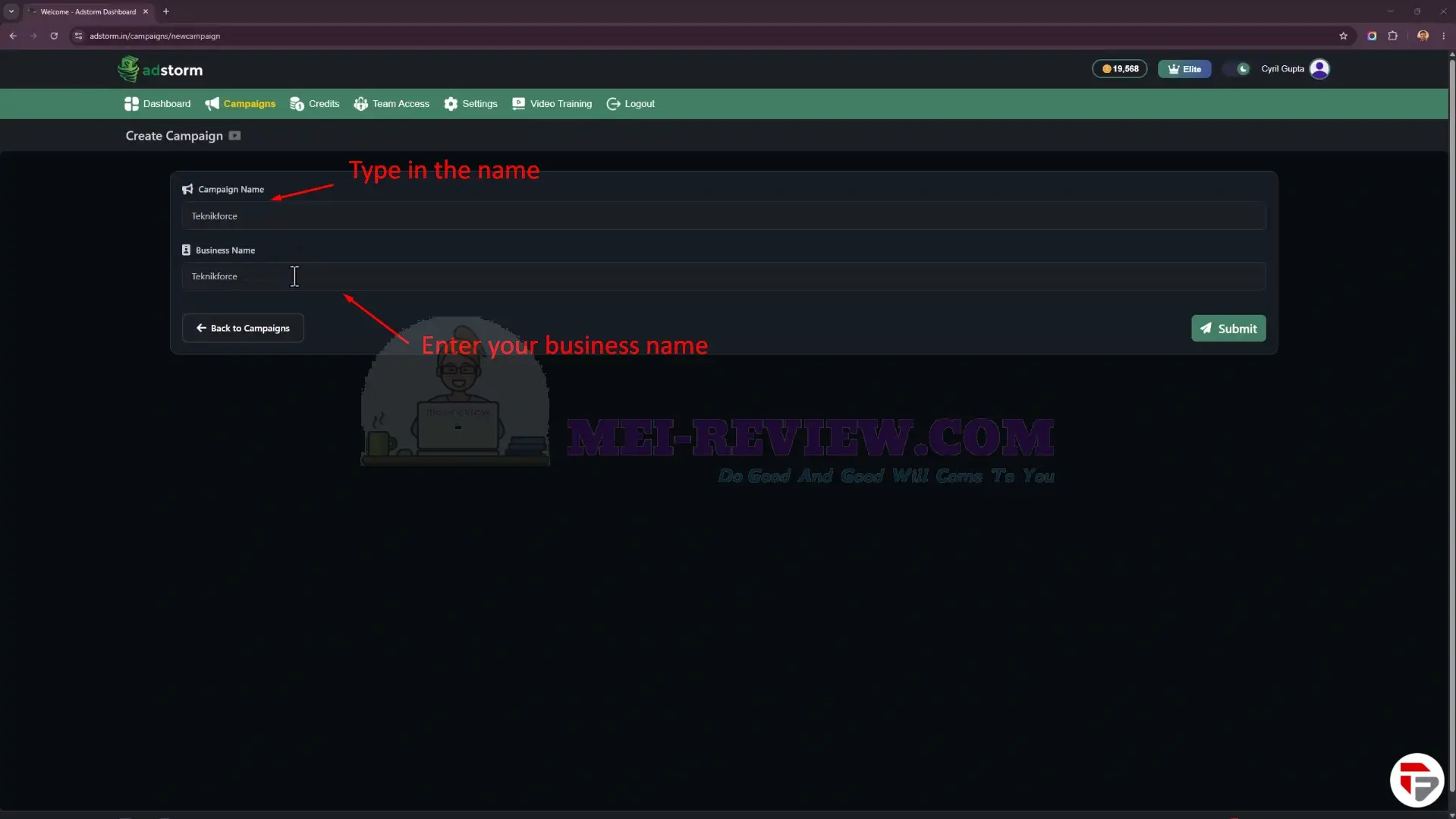Click the Create Campaign heading text
This screenshot has height=819, width=1456.
coord(174,136)
